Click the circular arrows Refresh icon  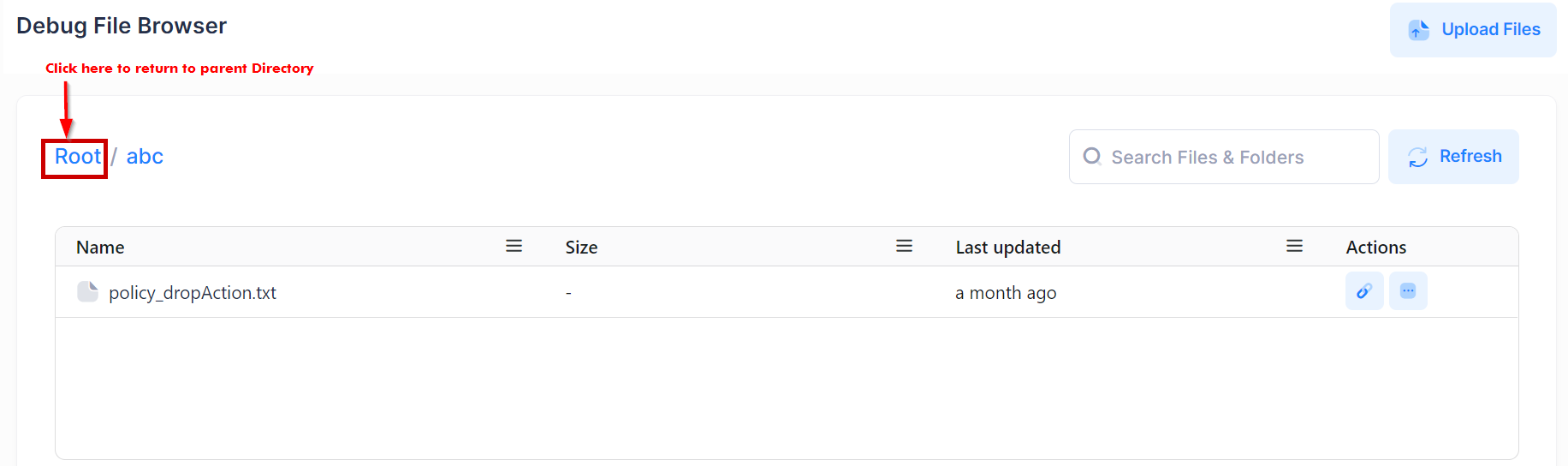(1418, 157)
